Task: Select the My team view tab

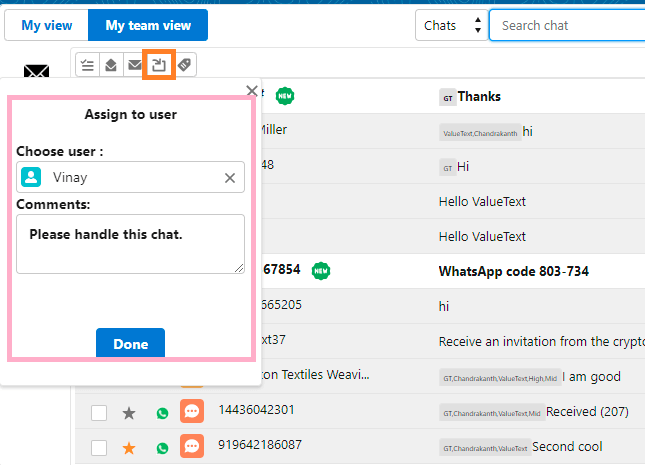Action: 148,25
